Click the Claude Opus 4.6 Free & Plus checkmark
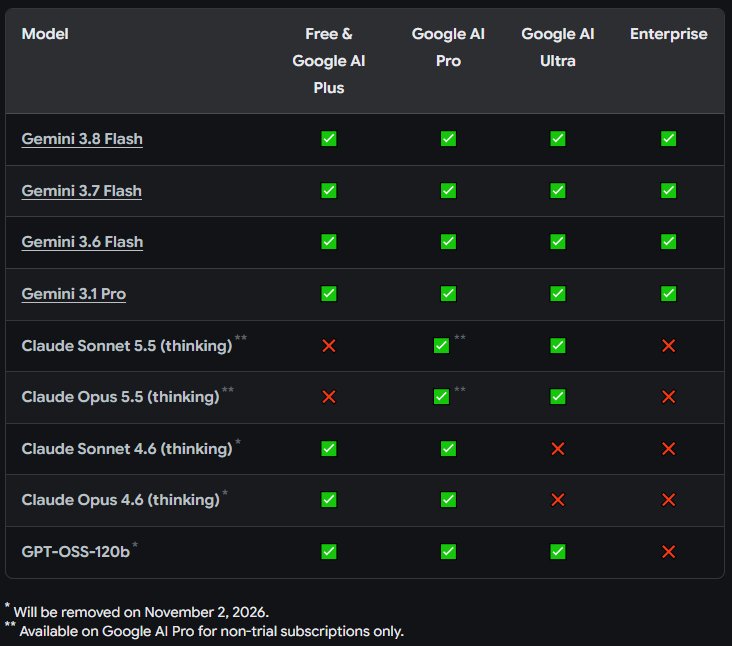 tap(329, 499)
